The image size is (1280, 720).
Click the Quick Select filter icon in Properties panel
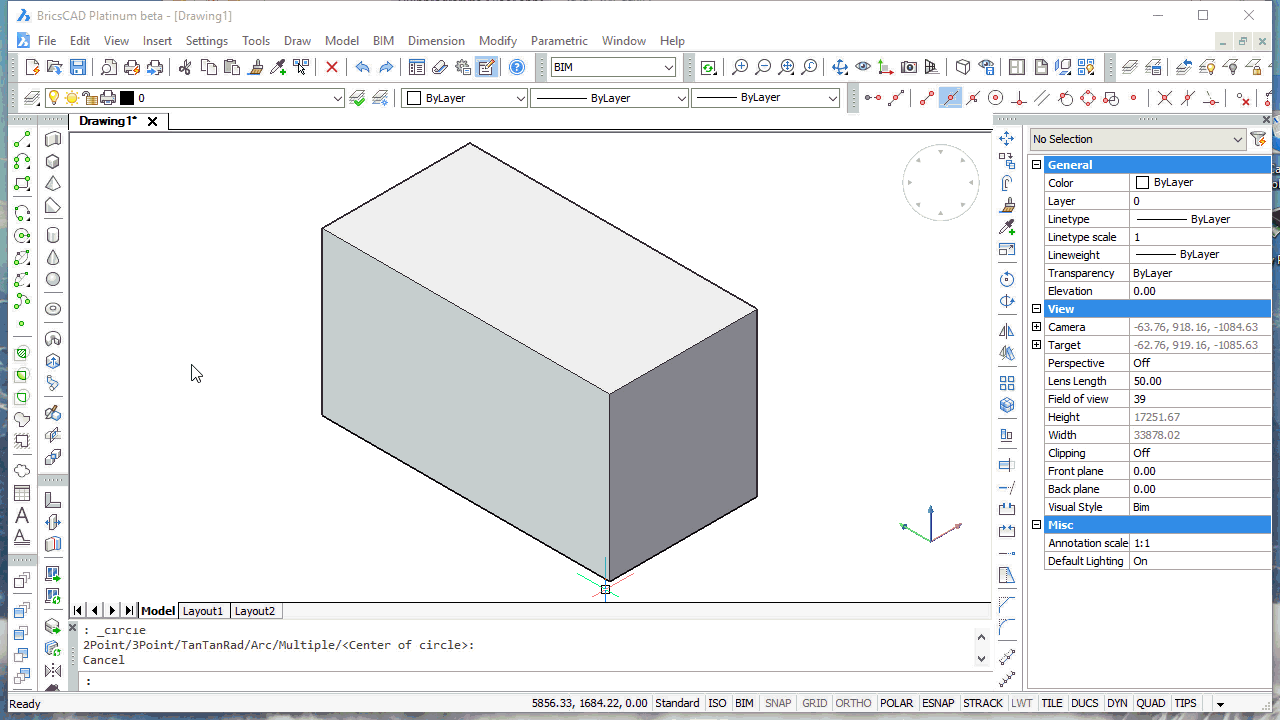click(x=1258, y=139)
